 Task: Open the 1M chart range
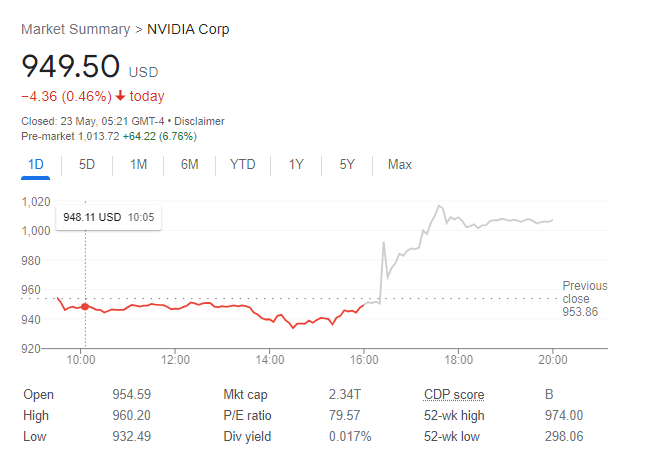(x=139, y=165)
